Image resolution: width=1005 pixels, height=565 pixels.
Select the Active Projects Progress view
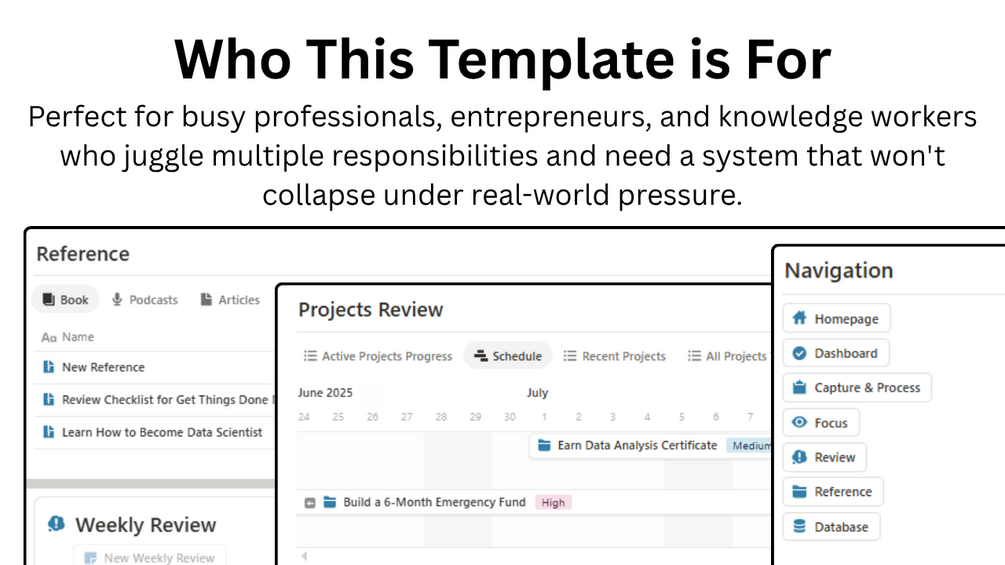click(378, 356)
